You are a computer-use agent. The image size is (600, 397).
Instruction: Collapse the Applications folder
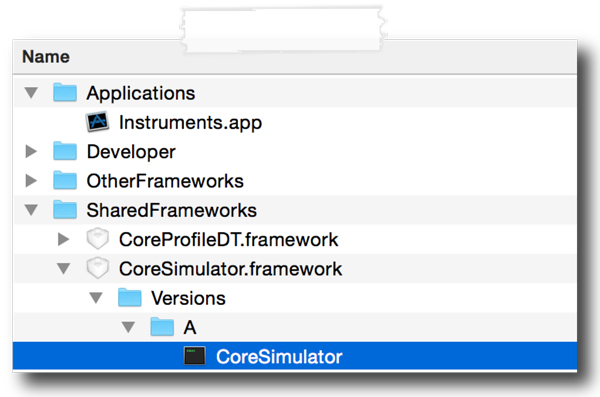click(x=31, y=93)
